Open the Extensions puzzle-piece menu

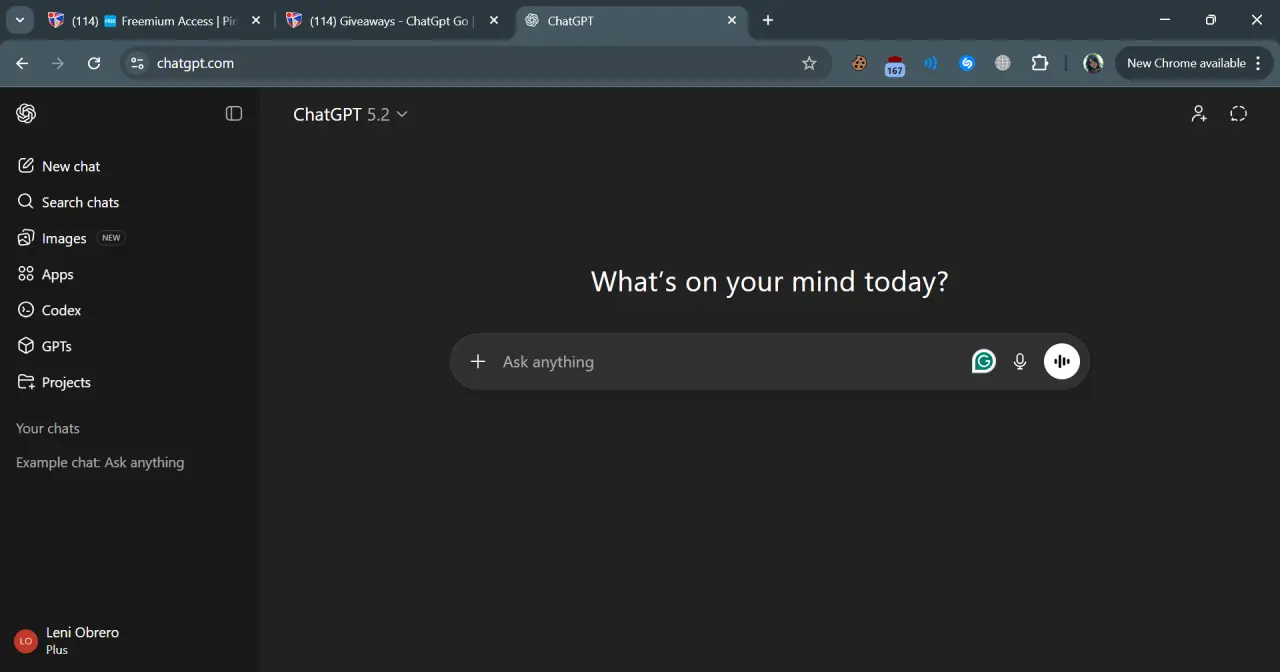[x=1040, y=63]
